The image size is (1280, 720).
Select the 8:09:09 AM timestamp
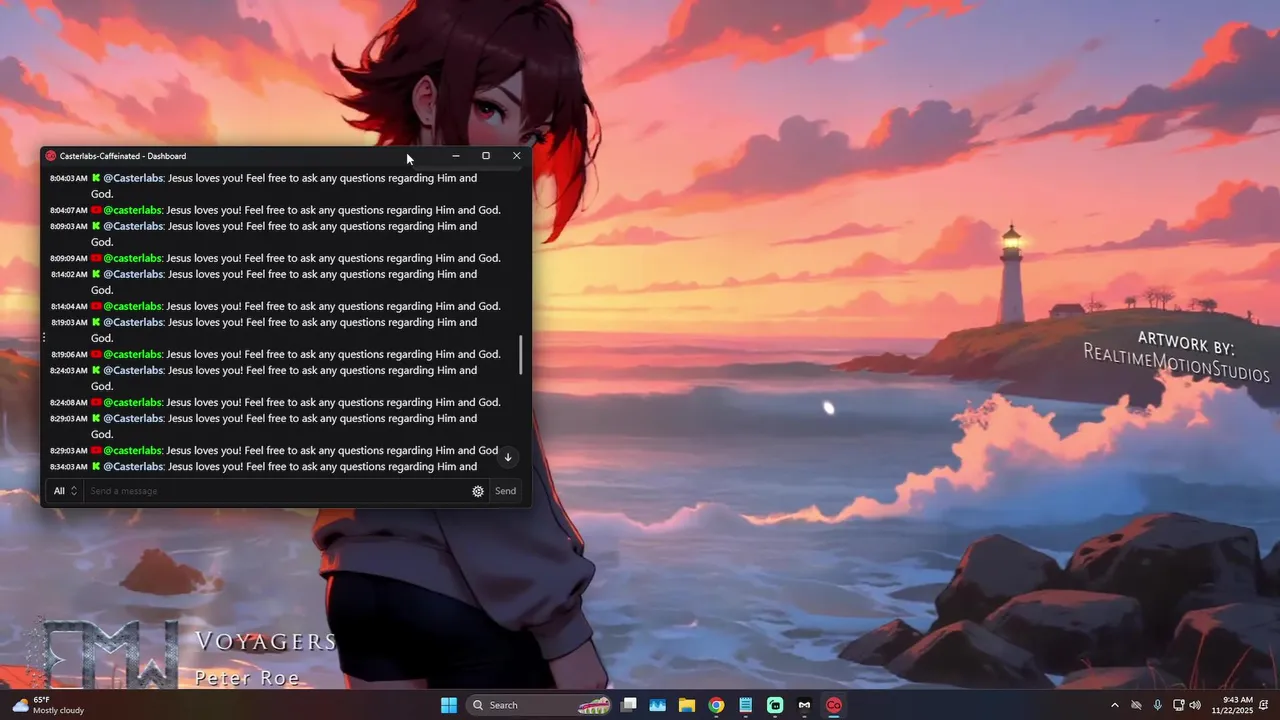point(69,259)
